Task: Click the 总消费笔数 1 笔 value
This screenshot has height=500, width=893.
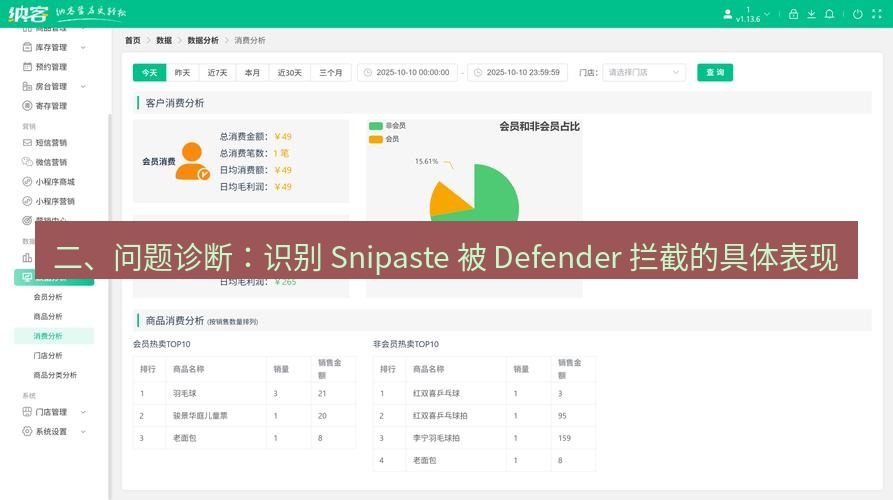Action: tap(281, 153)
